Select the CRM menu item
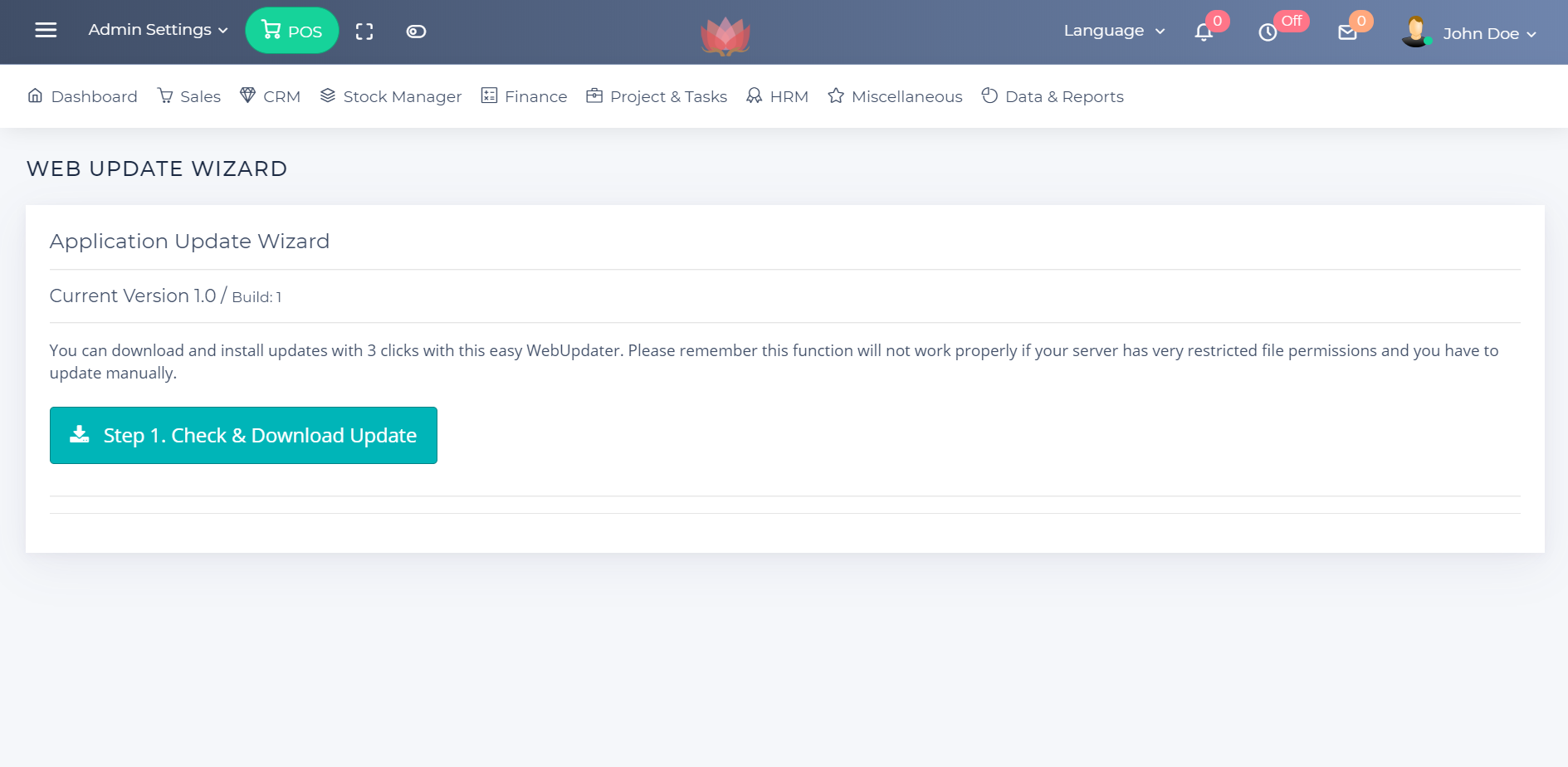Viewport: 1568px width, 767px height. (270, 96)
